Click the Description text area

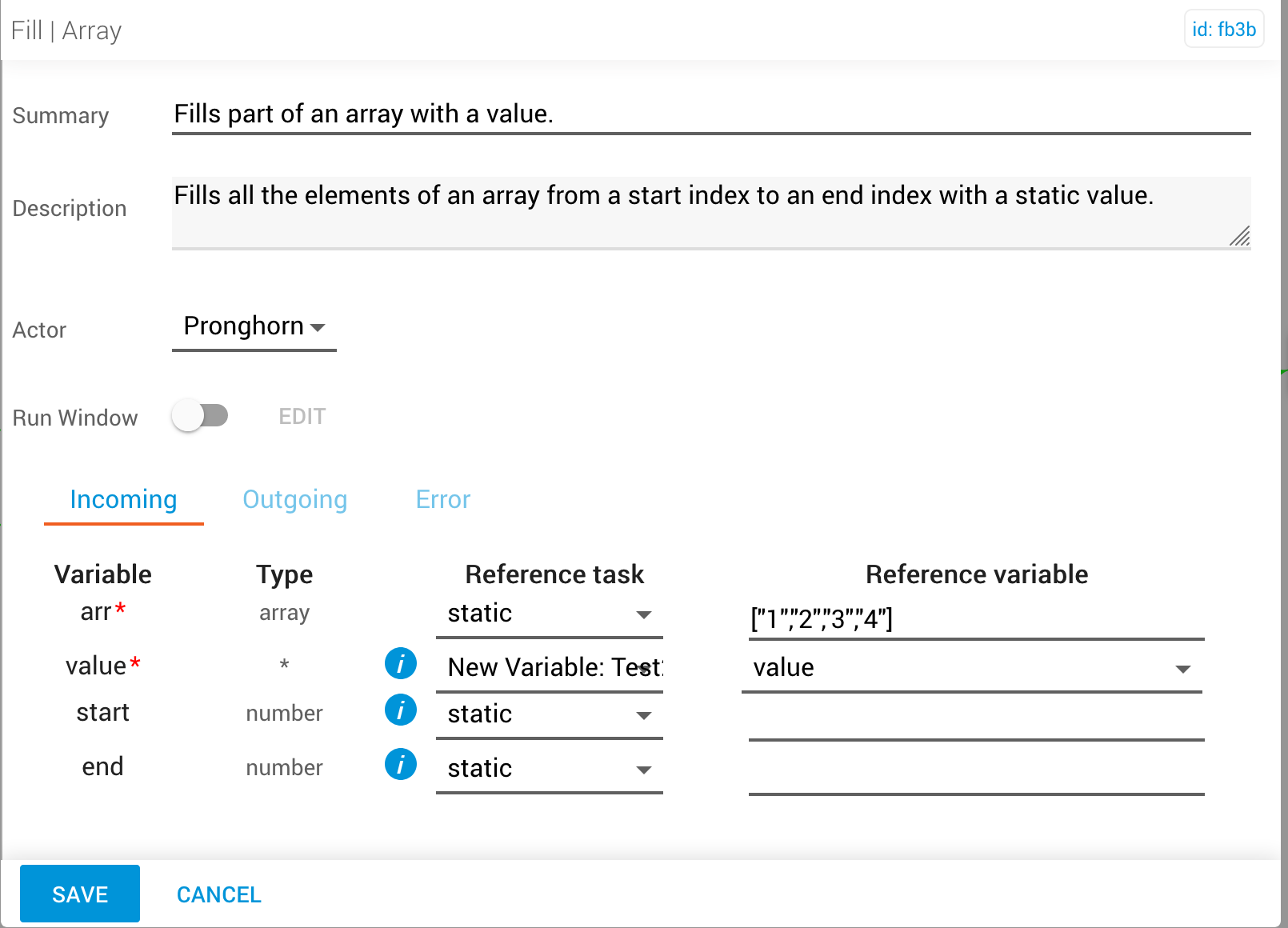point(711,213)
